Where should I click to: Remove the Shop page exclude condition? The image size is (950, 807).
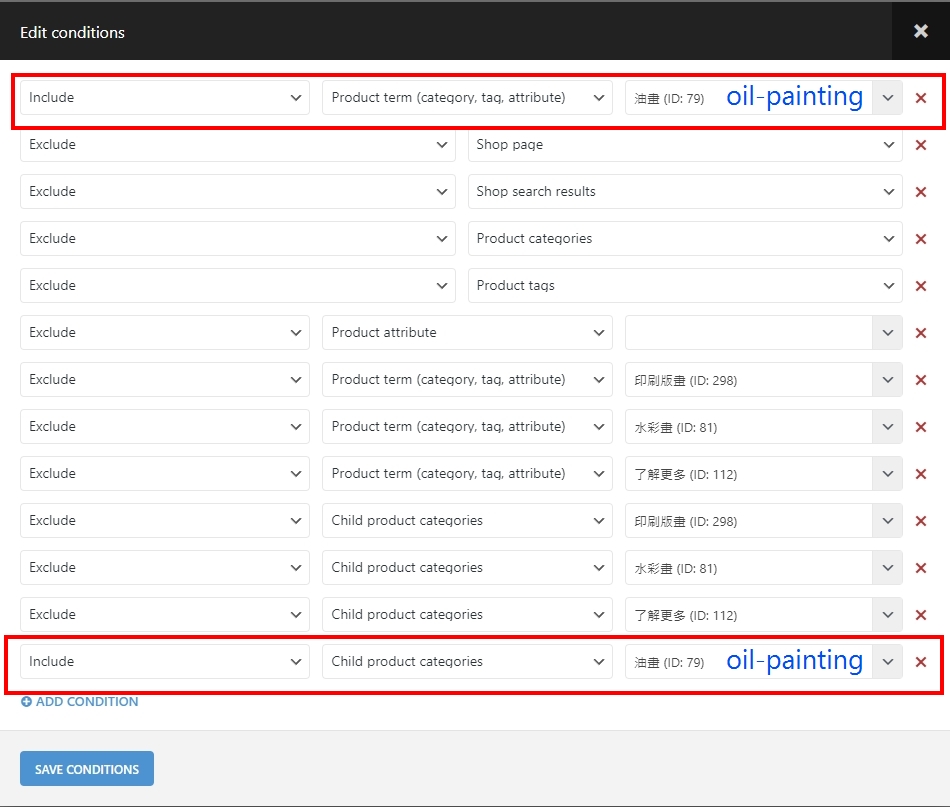920,145
